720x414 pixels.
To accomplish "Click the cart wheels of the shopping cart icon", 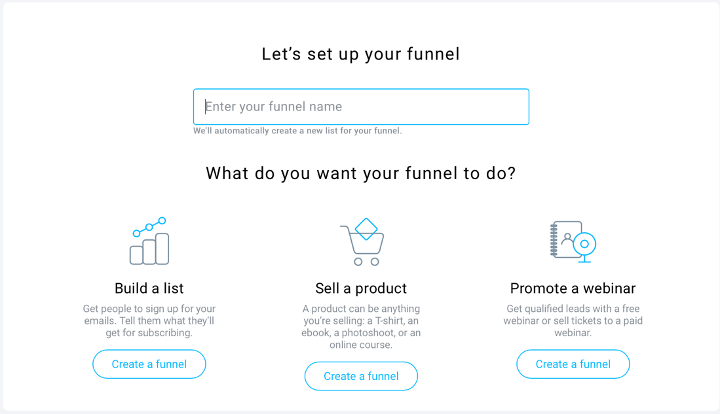I will point(366,262).
